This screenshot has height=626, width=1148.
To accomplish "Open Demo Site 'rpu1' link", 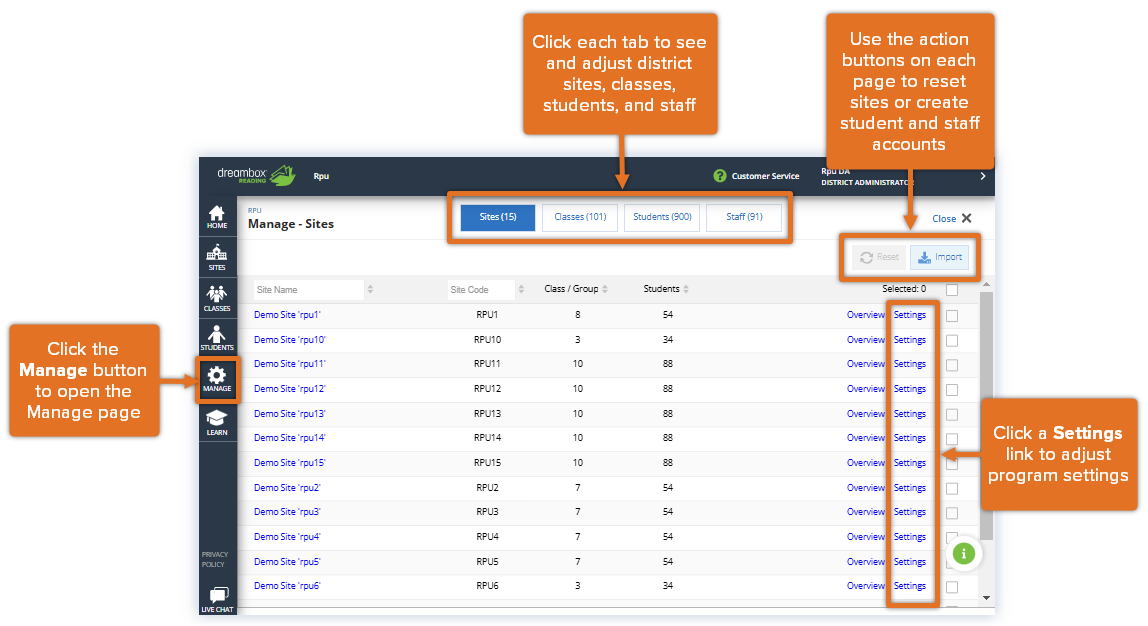I will click(x=287, y=315).
